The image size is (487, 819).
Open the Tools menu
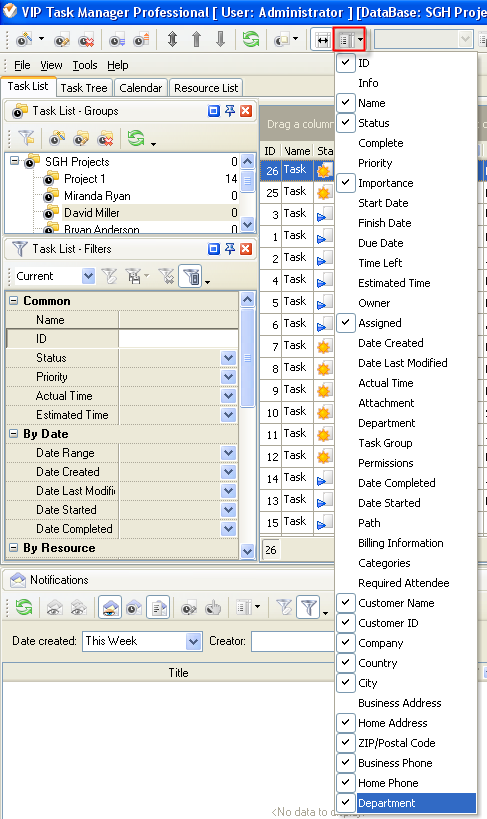coord(85,65)
